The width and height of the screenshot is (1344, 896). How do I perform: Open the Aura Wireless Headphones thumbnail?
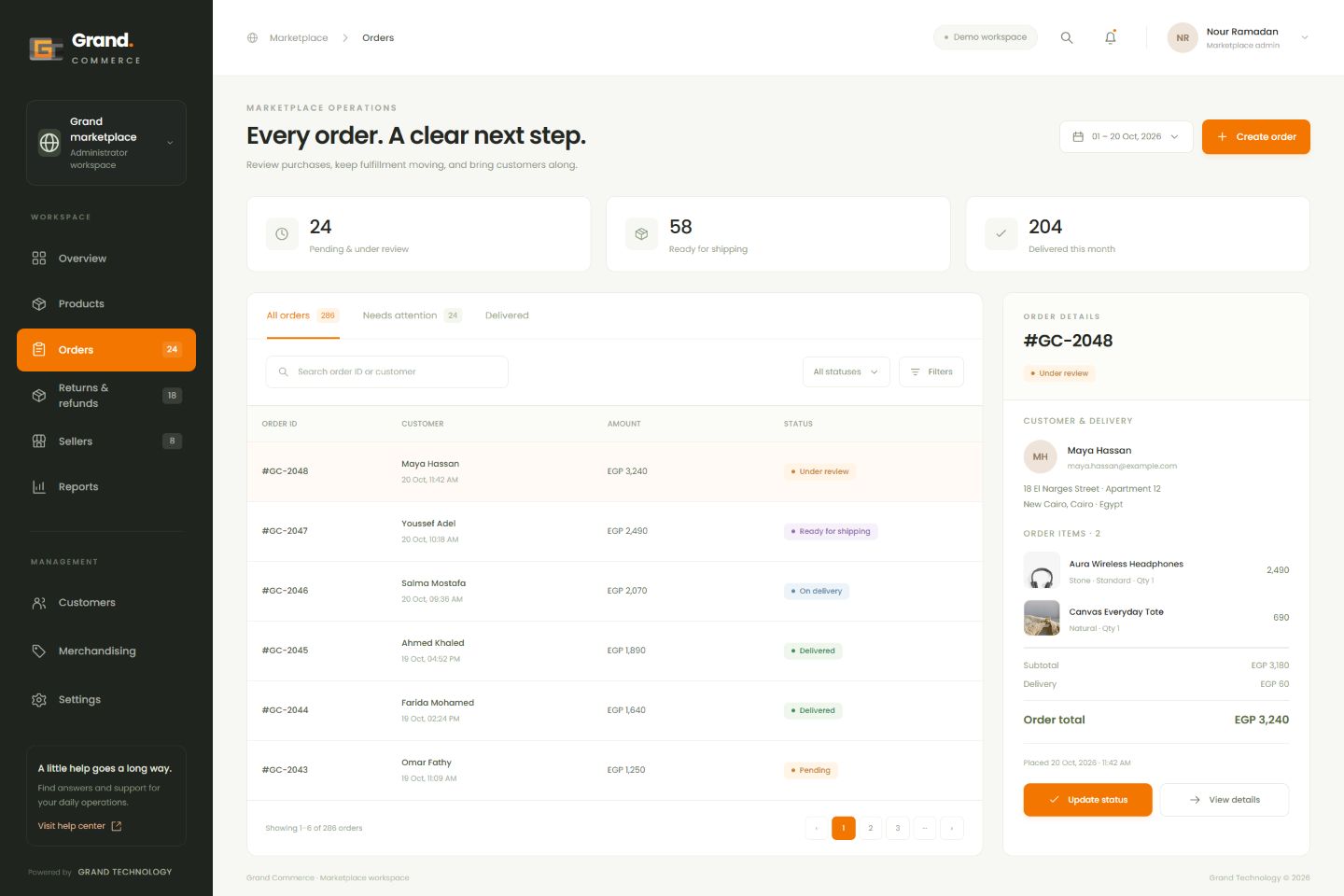pyautogui.click(x=1042, y=570)
